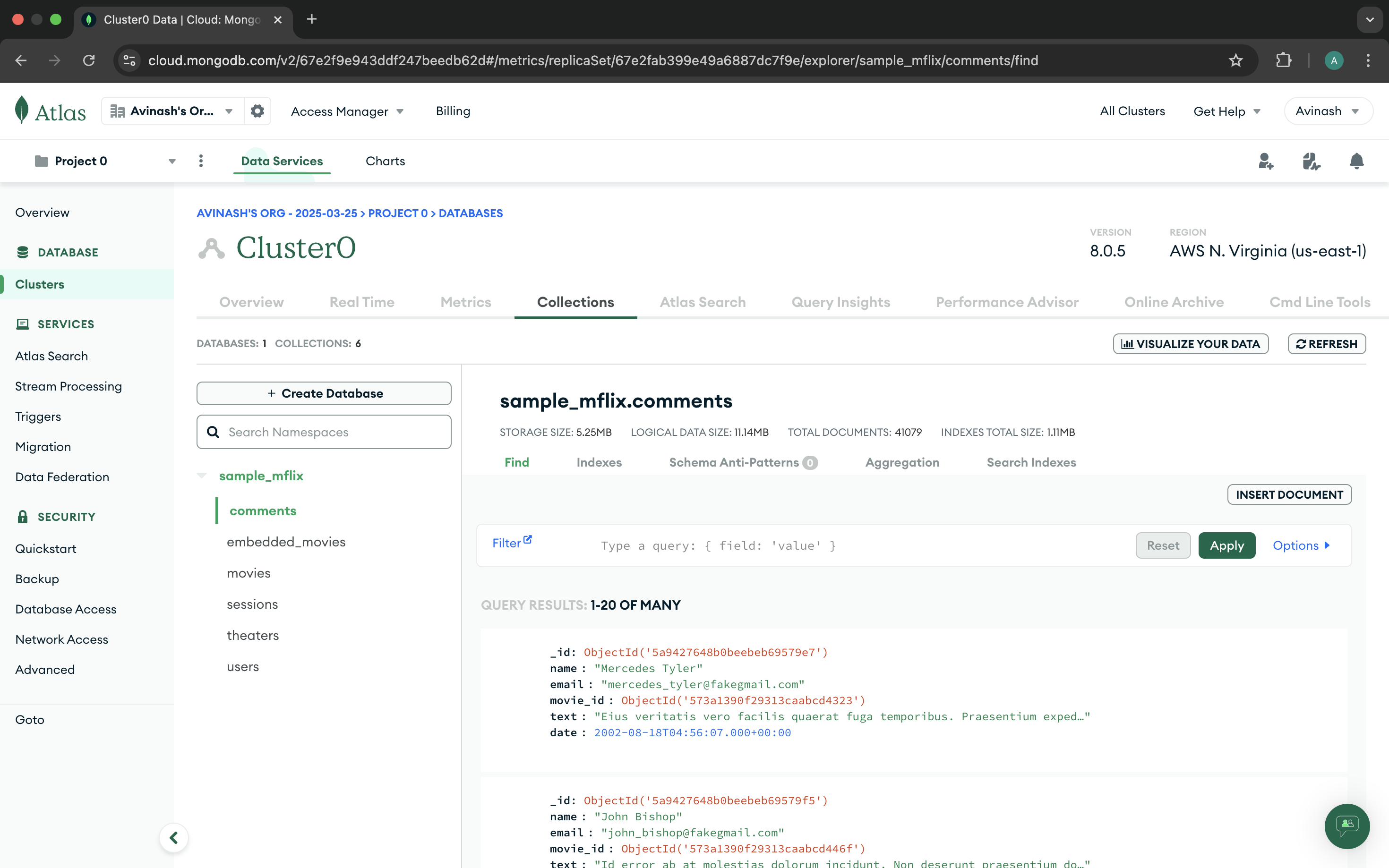Click the green Apply button
1389x868 pixels.
coord(1226,545)
